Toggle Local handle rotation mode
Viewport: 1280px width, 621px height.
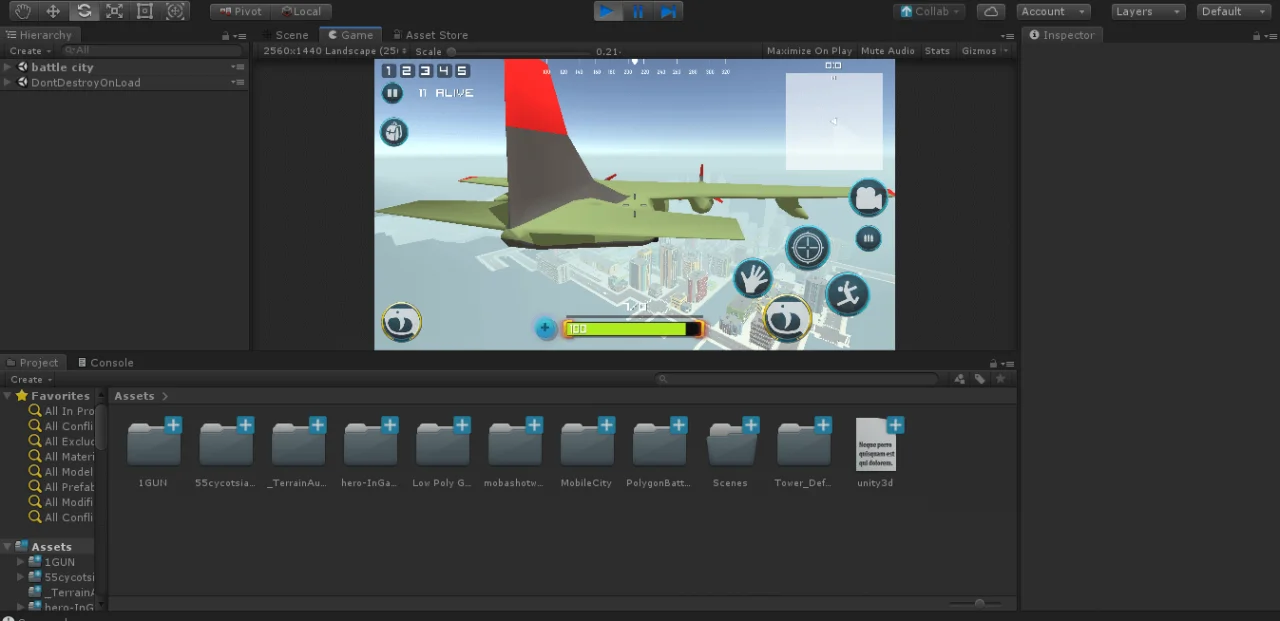click(x=300, y=11)
